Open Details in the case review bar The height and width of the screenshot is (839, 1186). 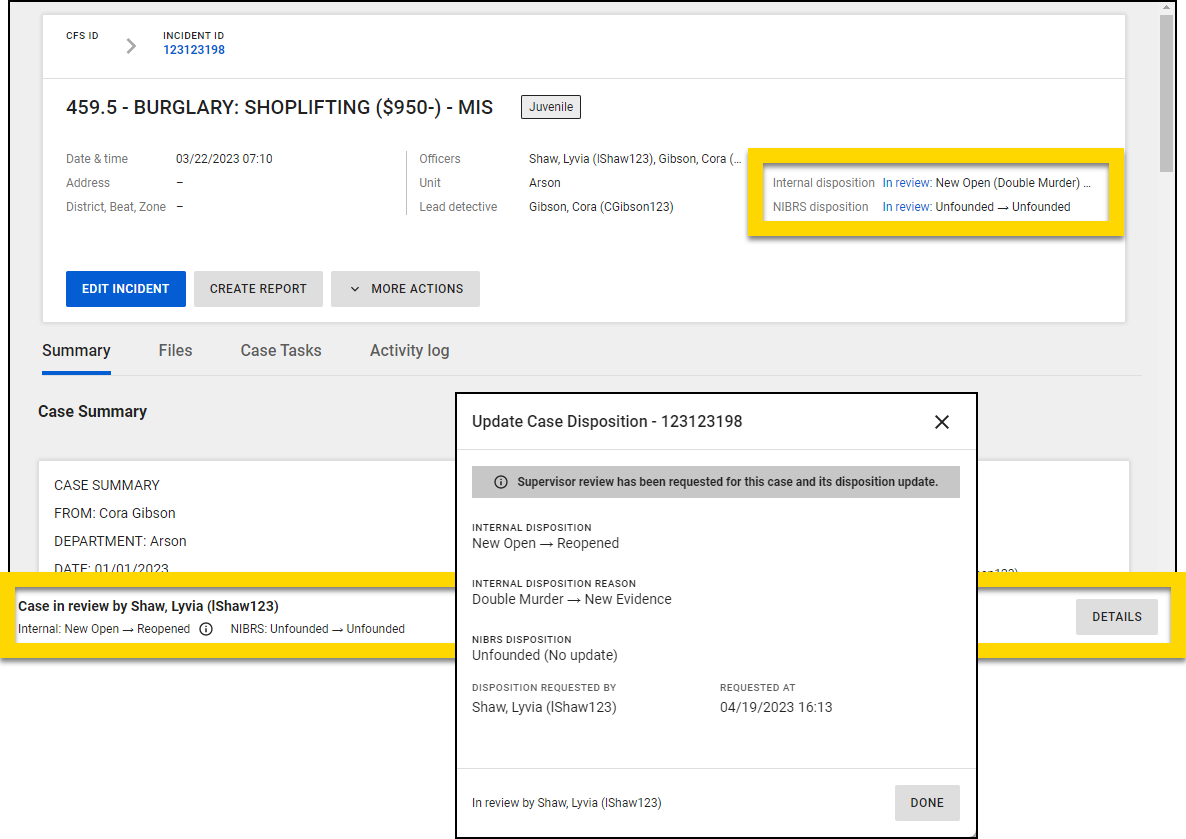tap(1116, 616)
